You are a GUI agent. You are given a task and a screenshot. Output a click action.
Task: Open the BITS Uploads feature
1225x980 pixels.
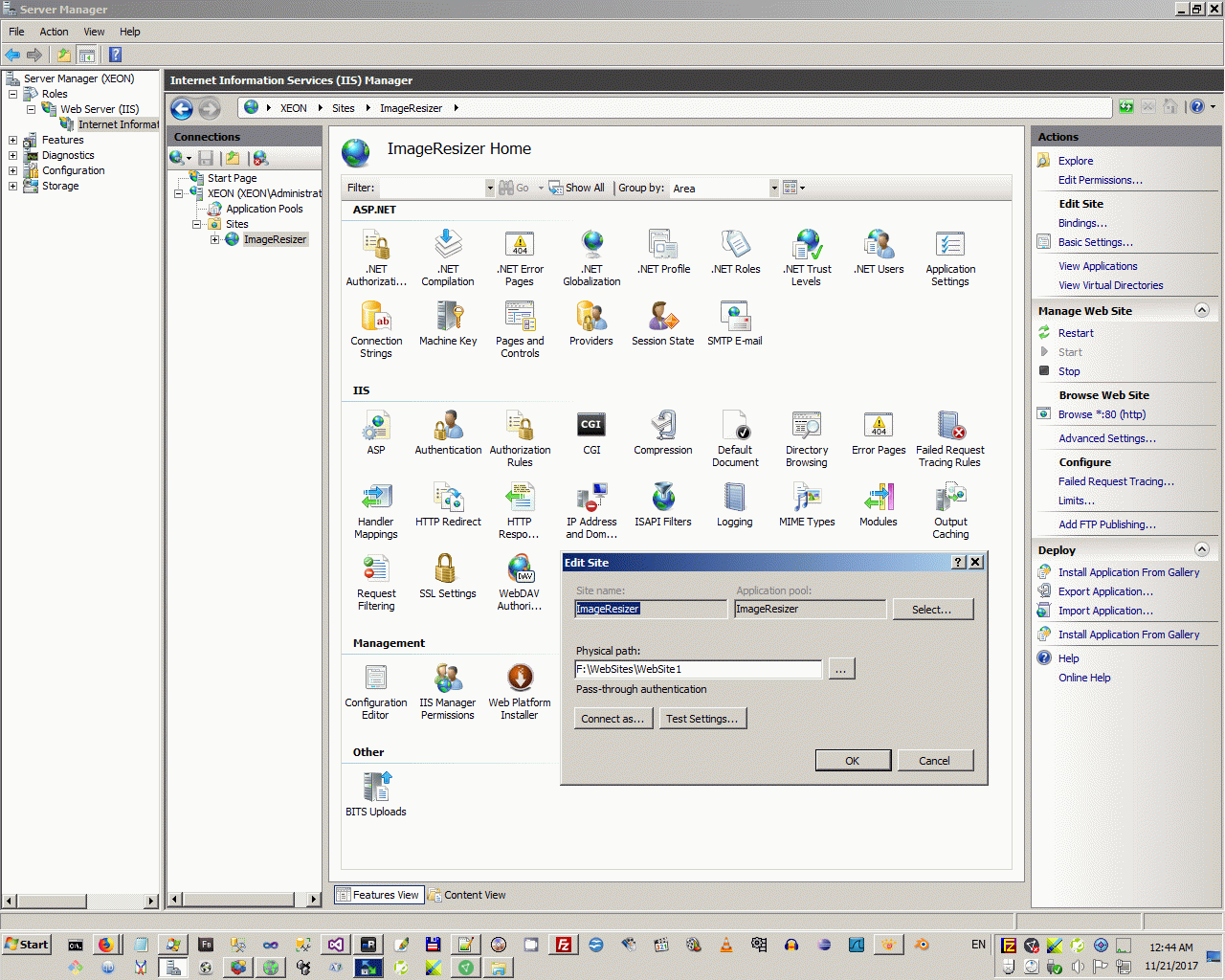pyautogui.click(x=376, y=794)
